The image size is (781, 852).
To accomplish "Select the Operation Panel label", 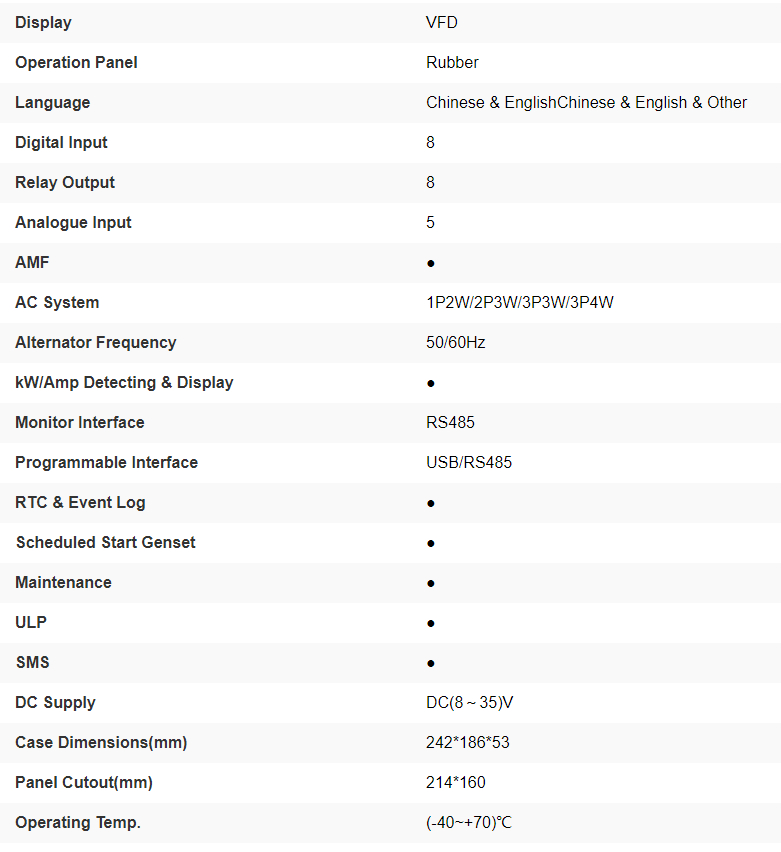I will pyautogui.click(x=76, y=62).
